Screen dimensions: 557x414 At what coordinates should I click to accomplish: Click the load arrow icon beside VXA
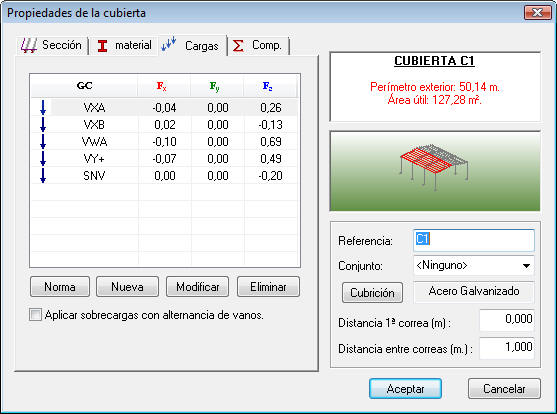click(x=43, y=107)
